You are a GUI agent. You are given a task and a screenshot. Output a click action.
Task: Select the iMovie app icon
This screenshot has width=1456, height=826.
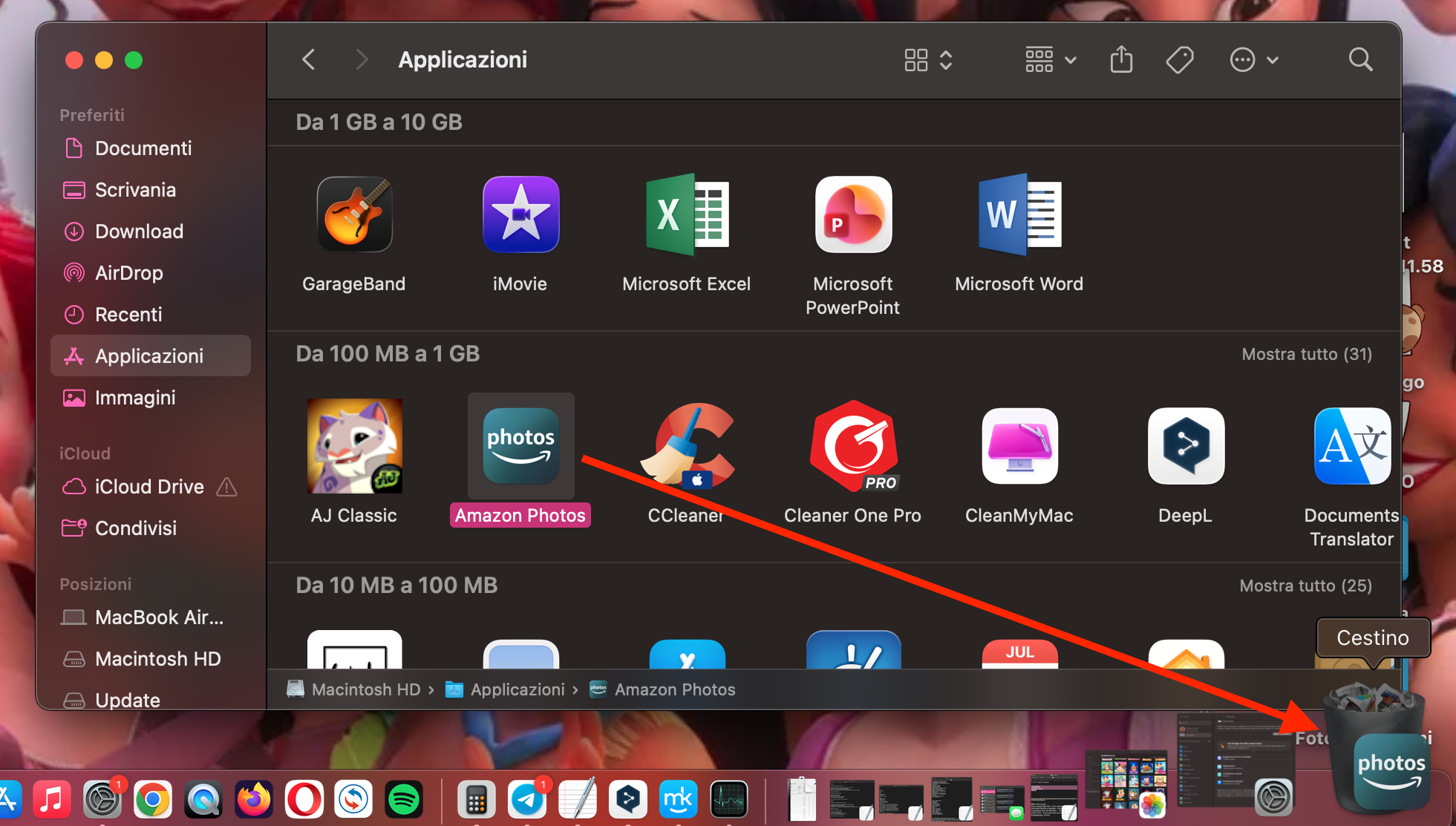coord(520,215)
